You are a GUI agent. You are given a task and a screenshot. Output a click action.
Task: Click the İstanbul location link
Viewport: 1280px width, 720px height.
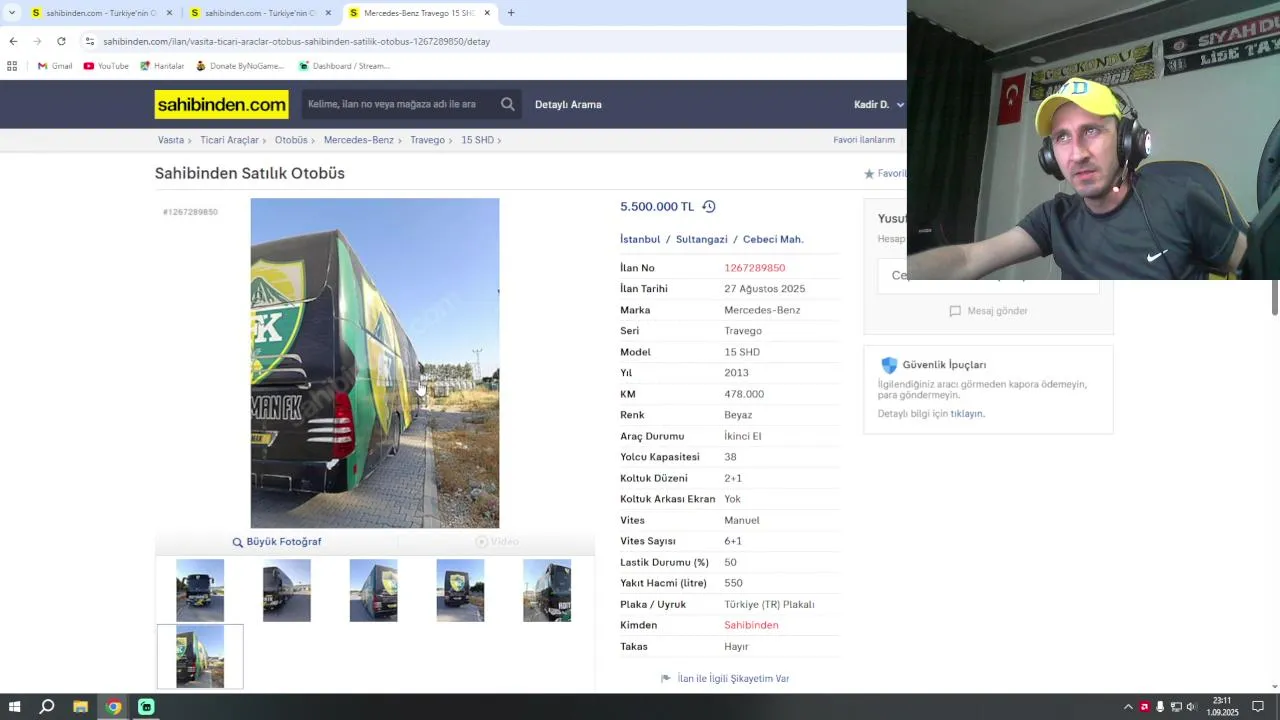pyautogui.click(x=640, y=239)
